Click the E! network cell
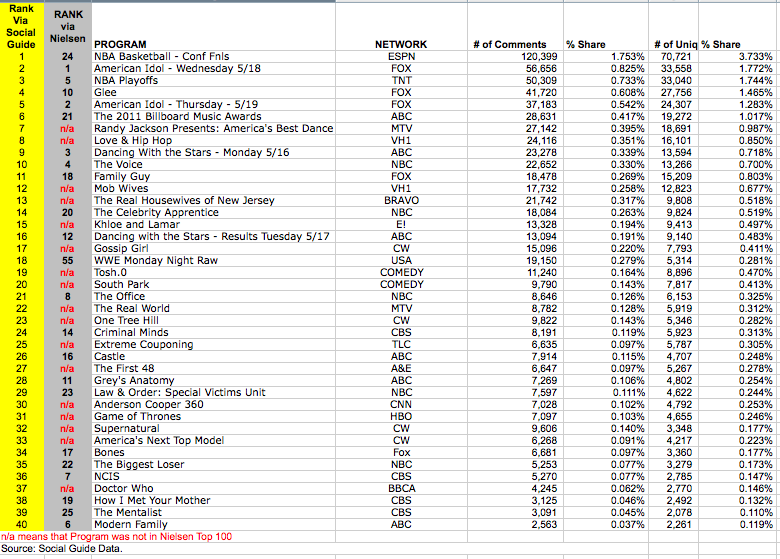 401,224
